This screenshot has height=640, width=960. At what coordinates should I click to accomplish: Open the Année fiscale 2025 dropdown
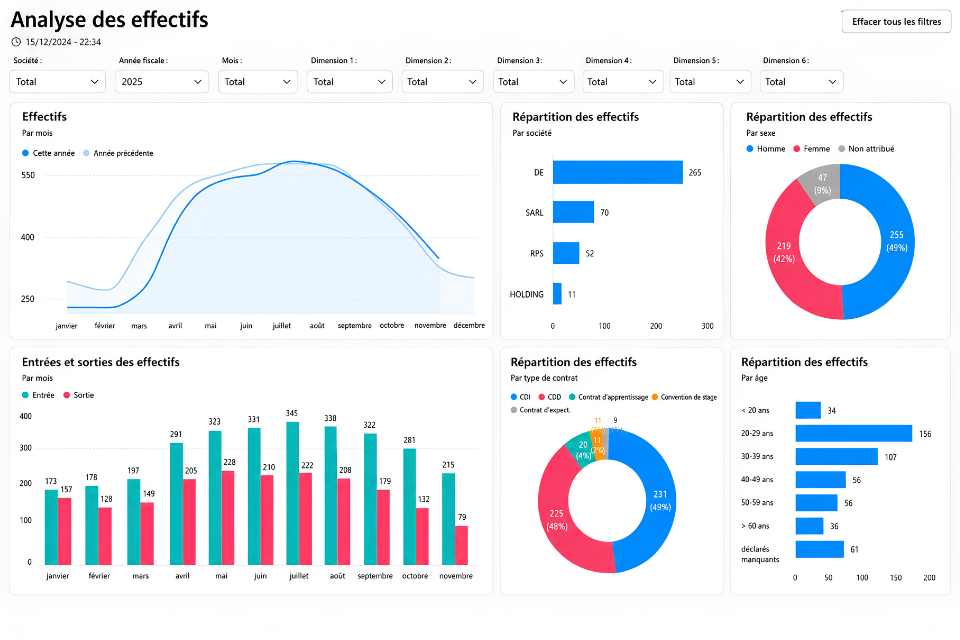point(162,81)
